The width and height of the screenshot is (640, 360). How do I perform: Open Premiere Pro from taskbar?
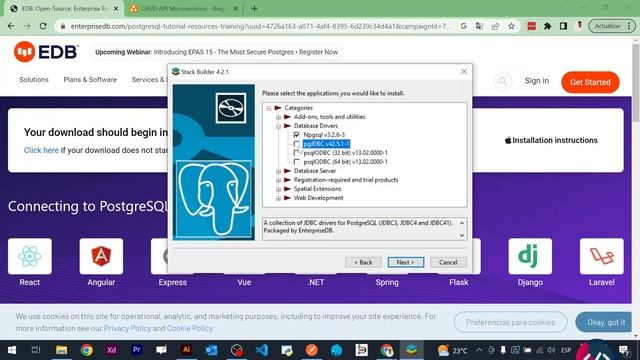(137, 350)
